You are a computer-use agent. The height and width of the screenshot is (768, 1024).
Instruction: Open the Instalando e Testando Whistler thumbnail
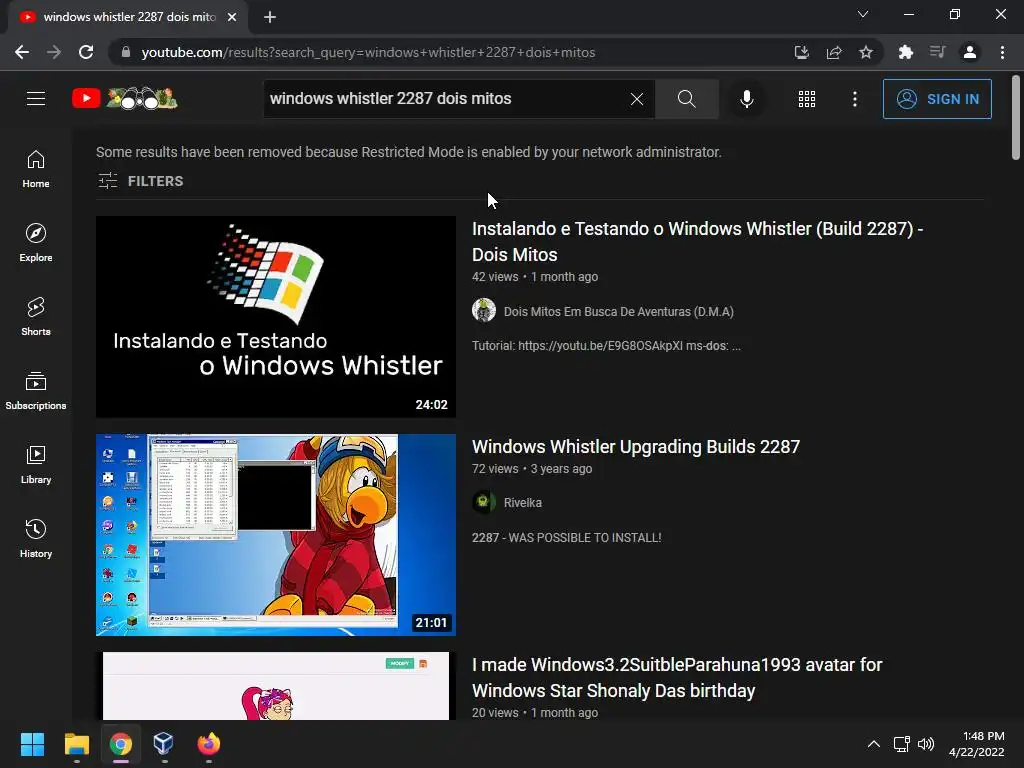276,317
